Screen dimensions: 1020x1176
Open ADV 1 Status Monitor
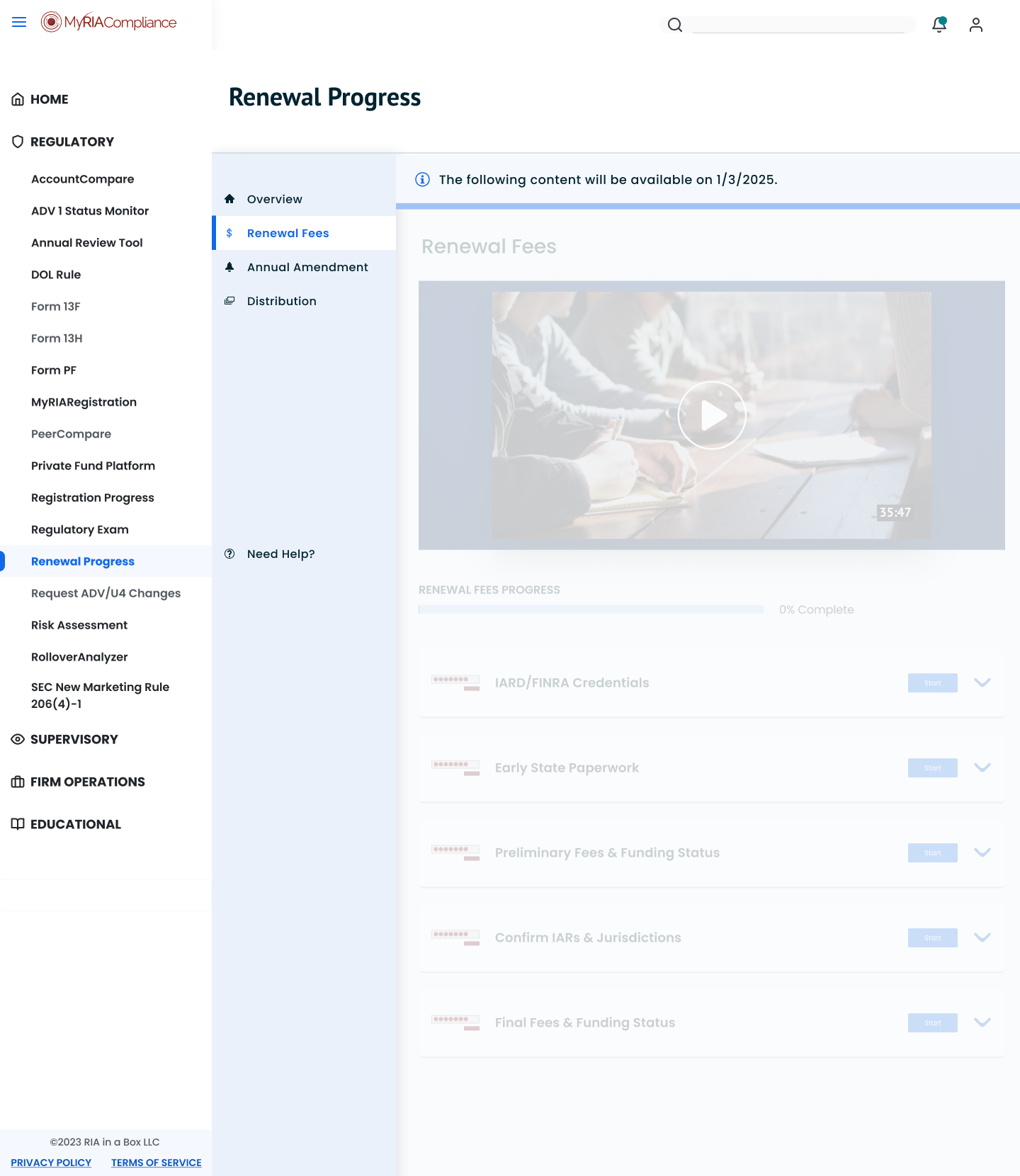tap(90, 211)
